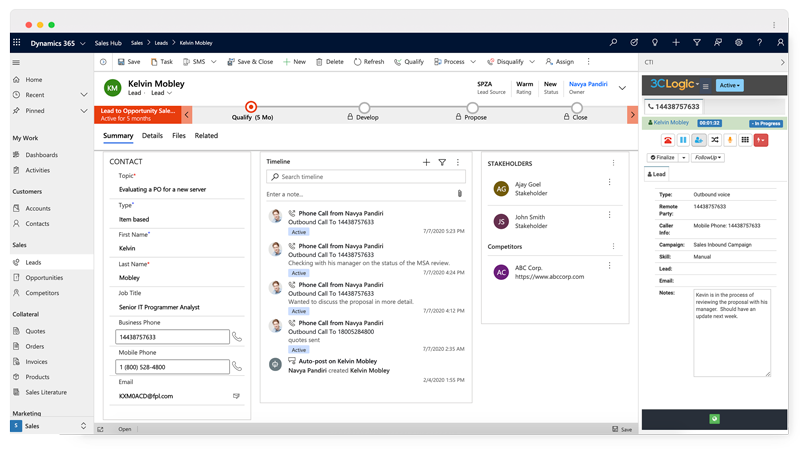Image resolution: width=800 pixels, height=449 pixels.
Task: Open more options for ABC Corp. competitor
Action: pyautogui.click(x=609, y=266)
